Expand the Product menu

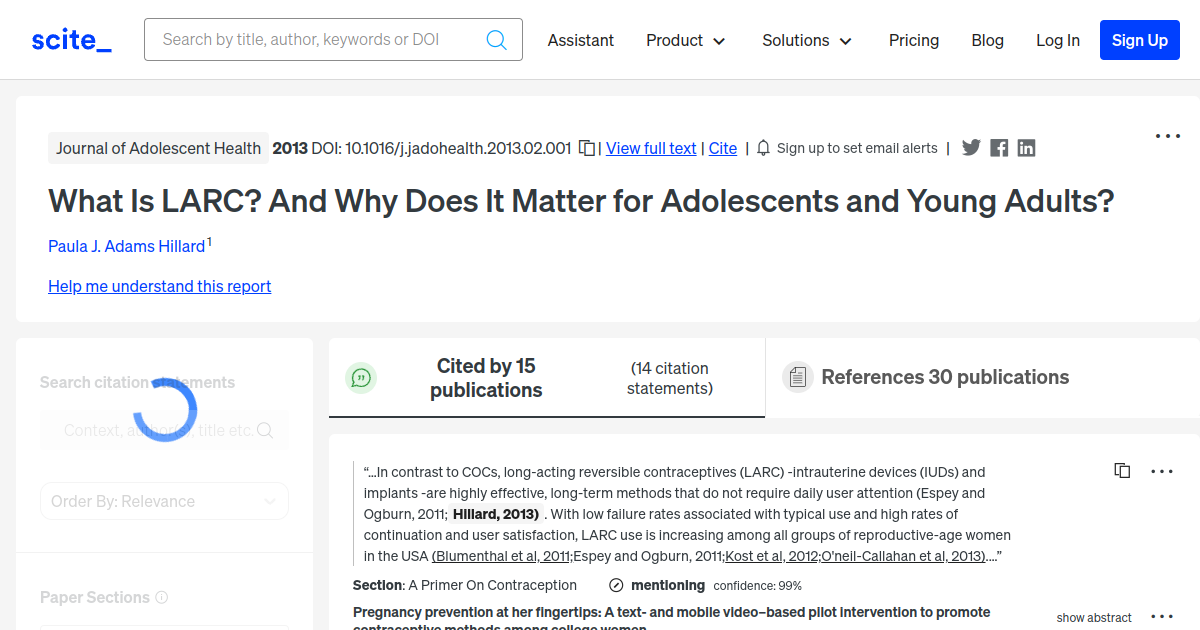coord(686,40)
